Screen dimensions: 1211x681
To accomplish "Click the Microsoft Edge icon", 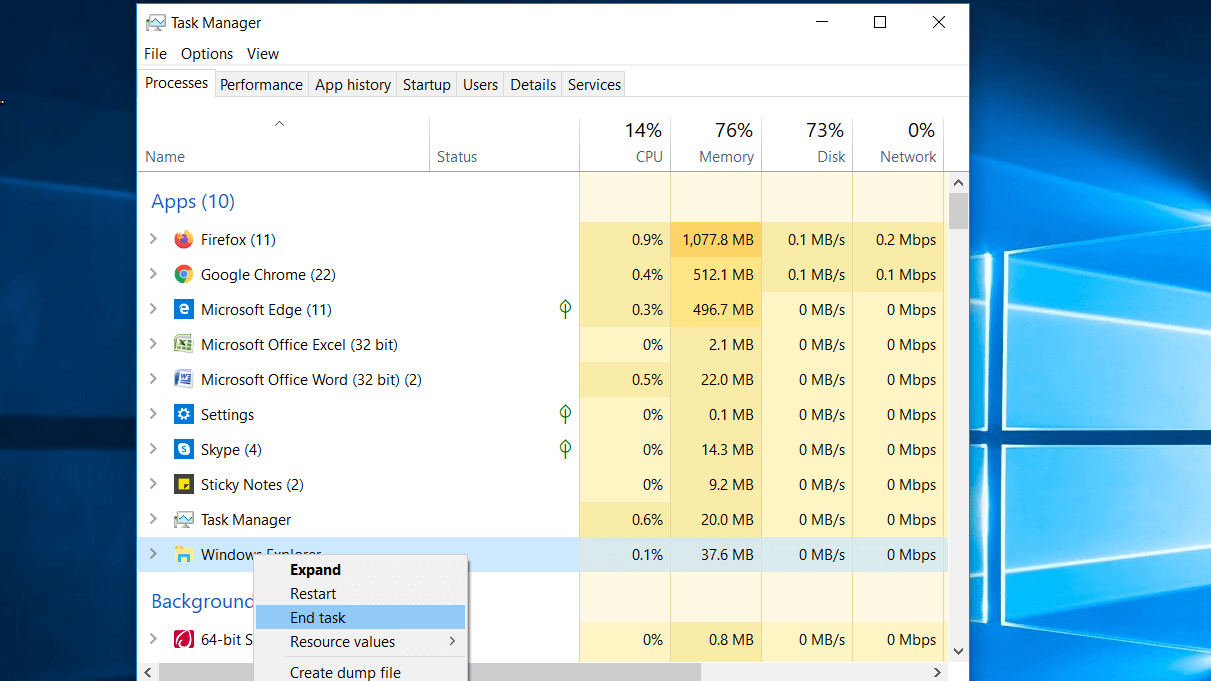I will pos(183,309).
